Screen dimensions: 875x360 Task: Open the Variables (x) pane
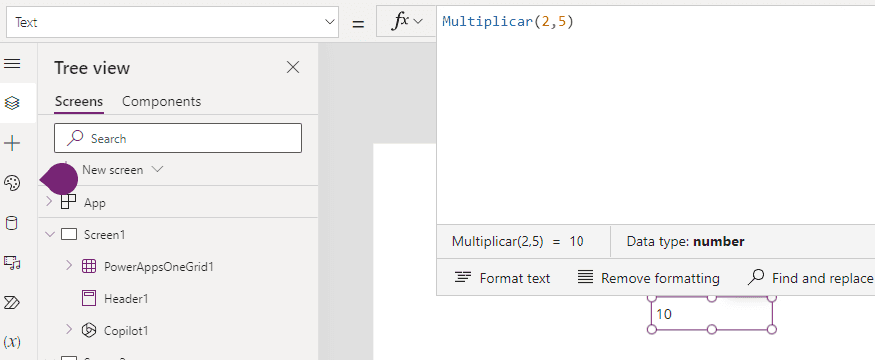coord(12,342)
